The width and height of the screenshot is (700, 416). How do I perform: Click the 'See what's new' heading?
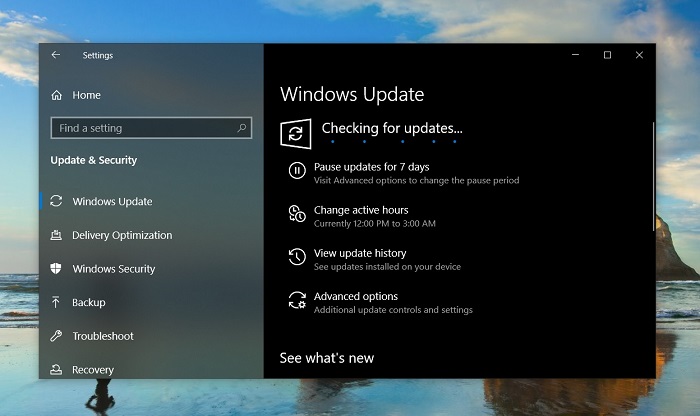(327, 358)
